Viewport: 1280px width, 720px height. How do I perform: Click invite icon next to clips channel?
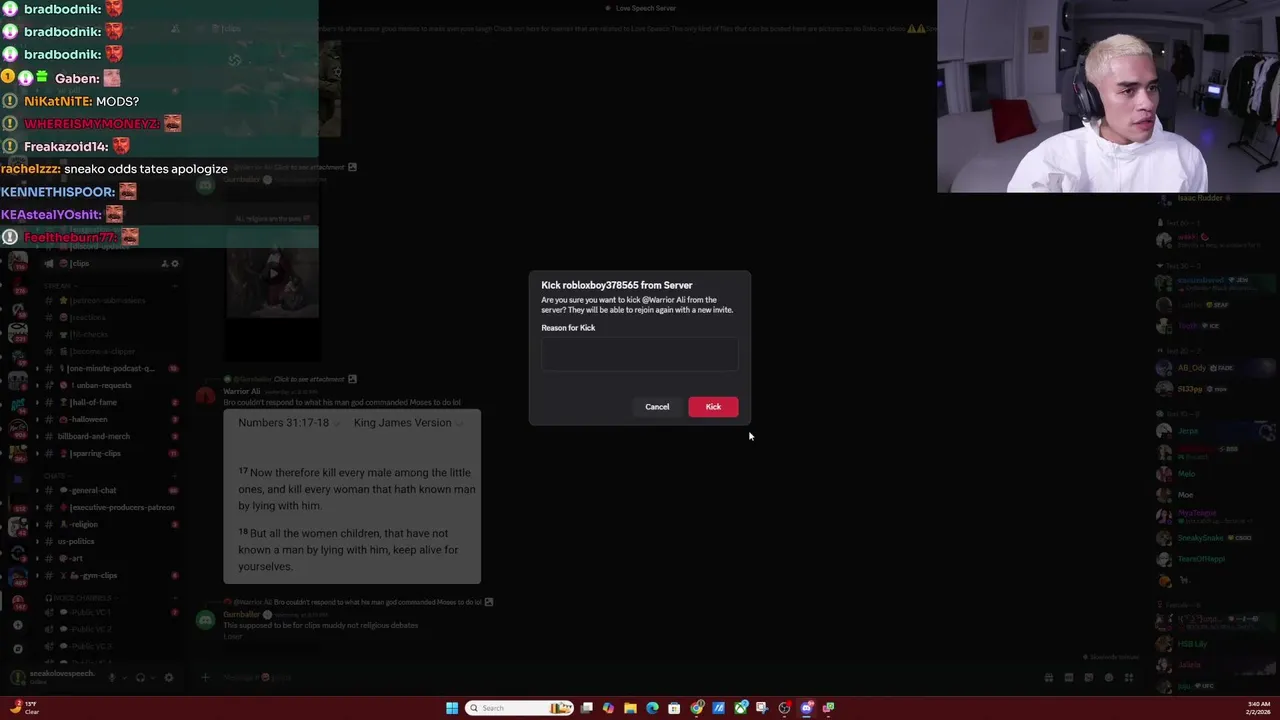pos(165,263)
